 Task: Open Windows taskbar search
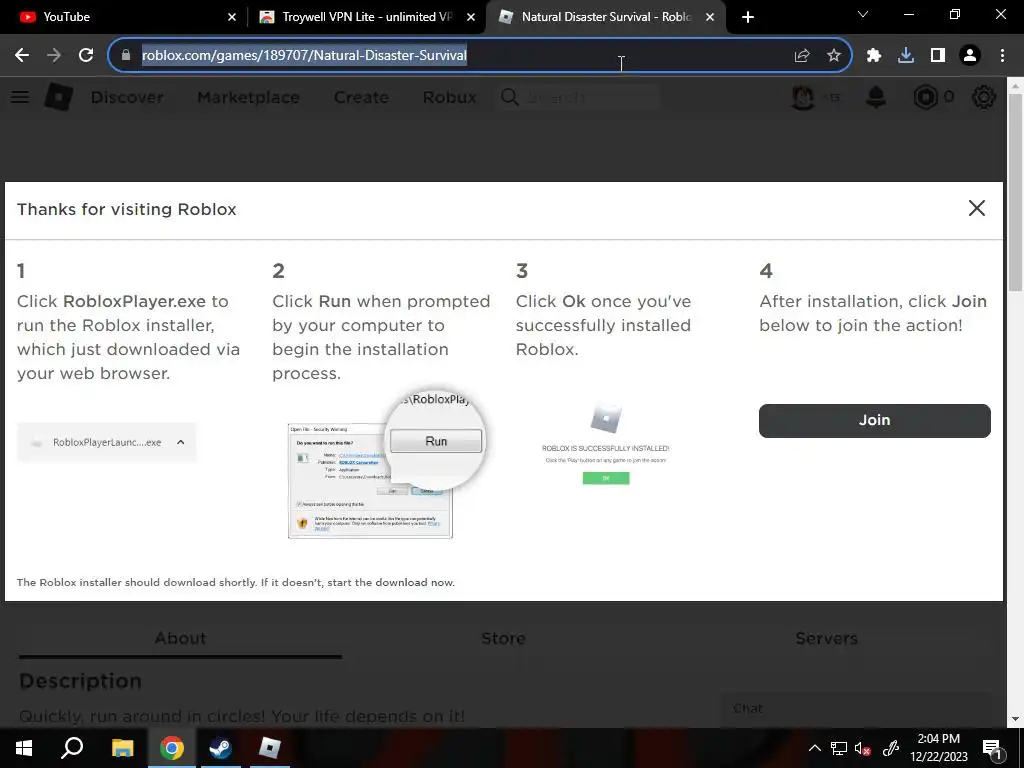(72, 748)
